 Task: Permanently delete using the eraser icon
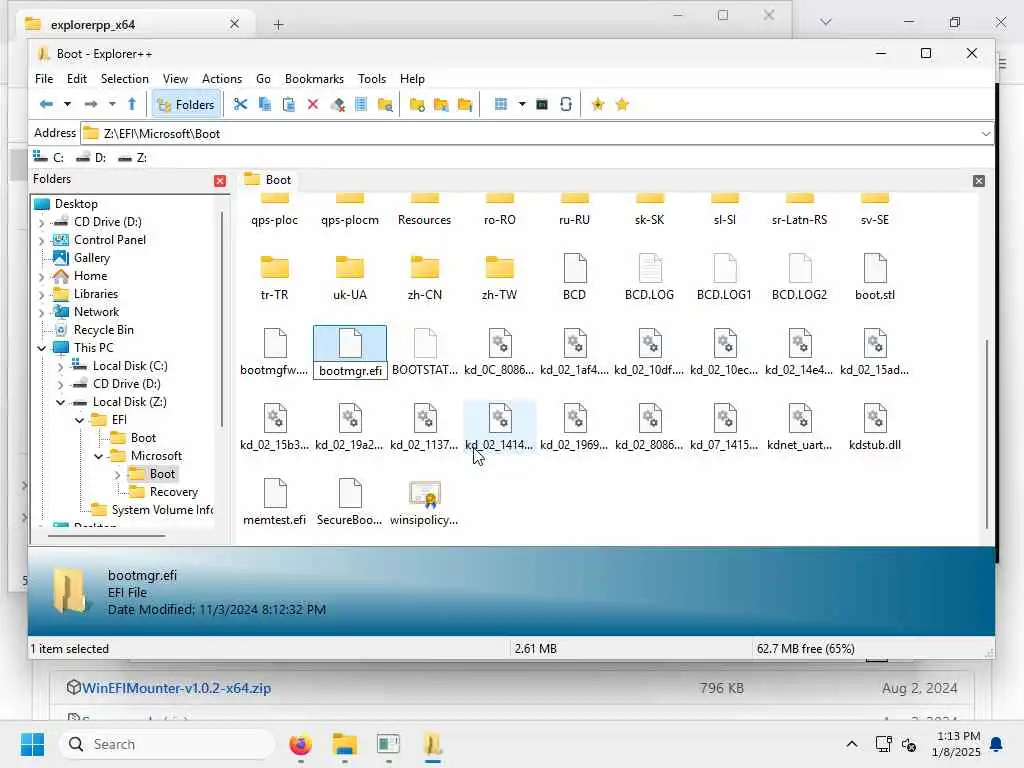[x=337, y=104]
